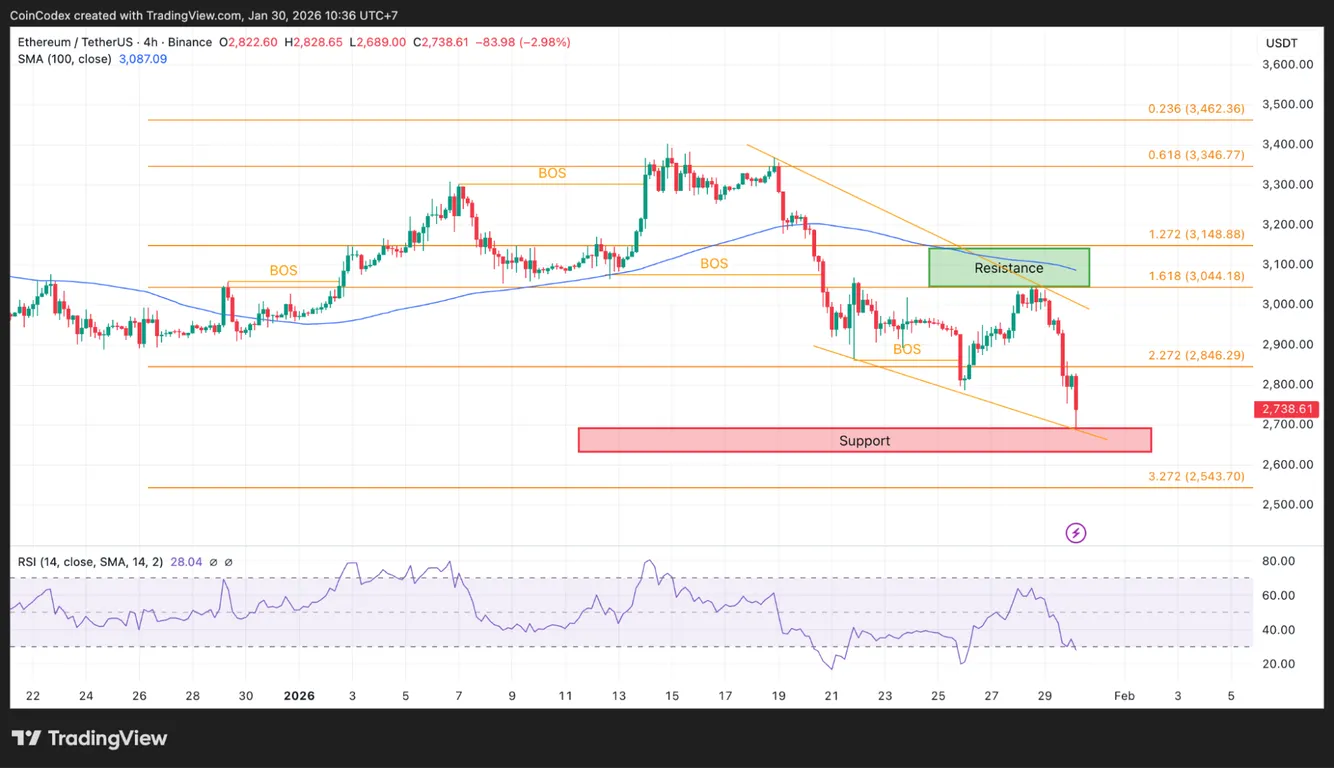Select the red Support zone box
1334x768 pixels.
pos(864,440)
